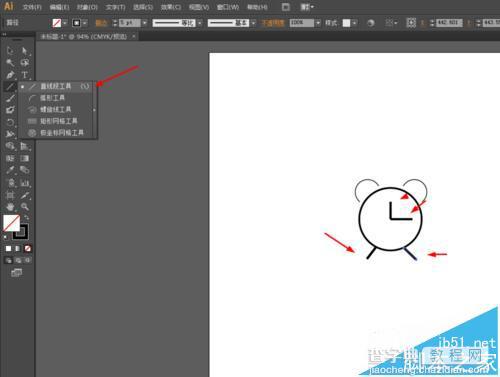500x377 pixels.
Task: Select the Eyedropper tool
Action: (10, 170)
